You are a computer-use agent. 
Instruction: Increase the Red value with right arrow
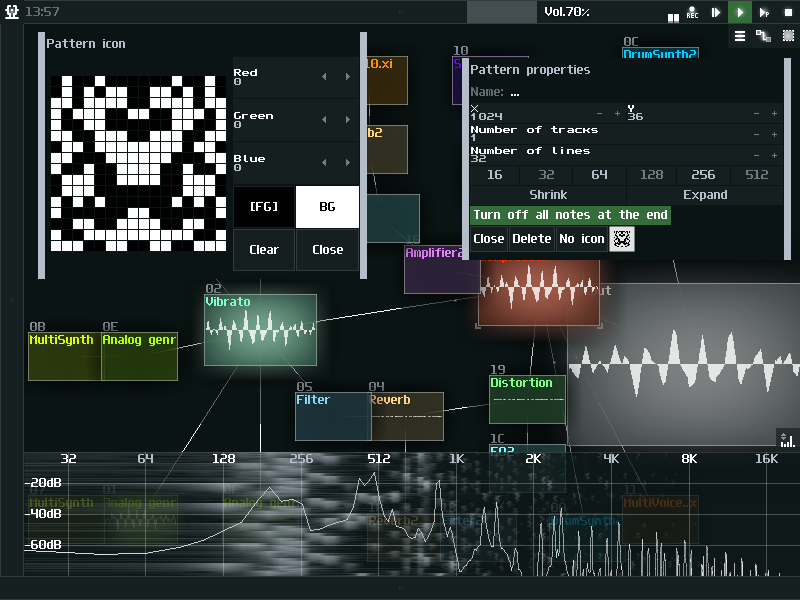(348, 77)
